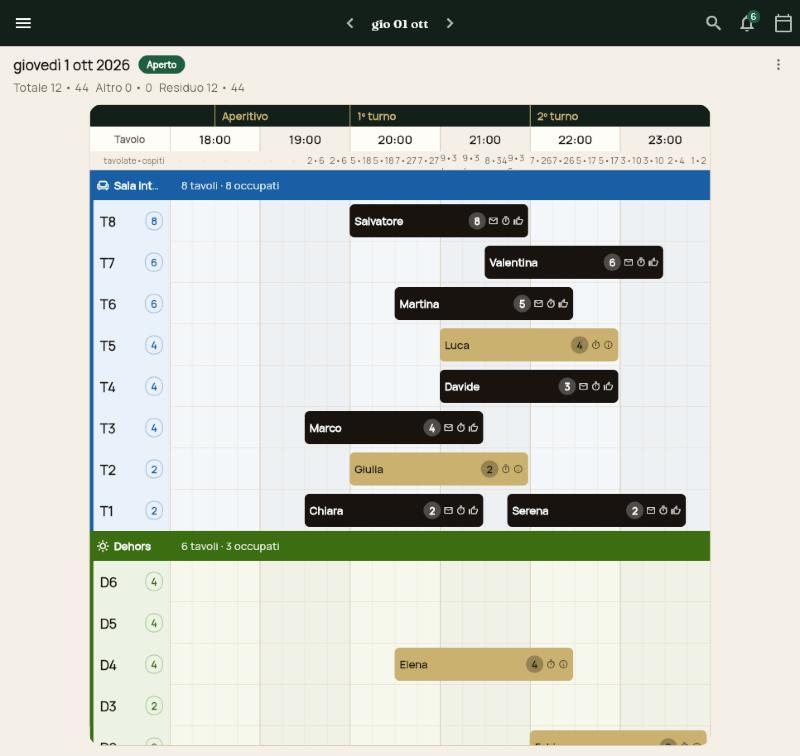
Task: Click the timer icon on Giulia's reservation
Action: point(506,469)
